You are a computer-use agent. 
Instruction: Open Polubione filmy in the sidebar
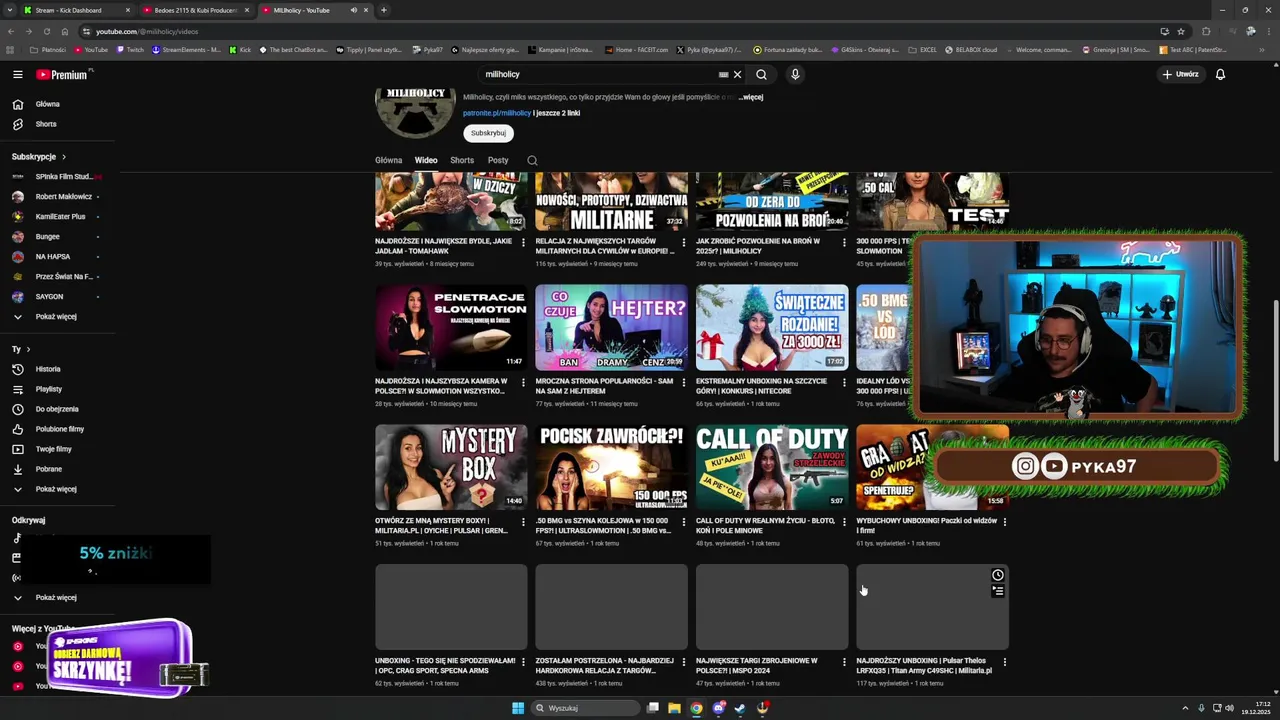coord(60,429)
